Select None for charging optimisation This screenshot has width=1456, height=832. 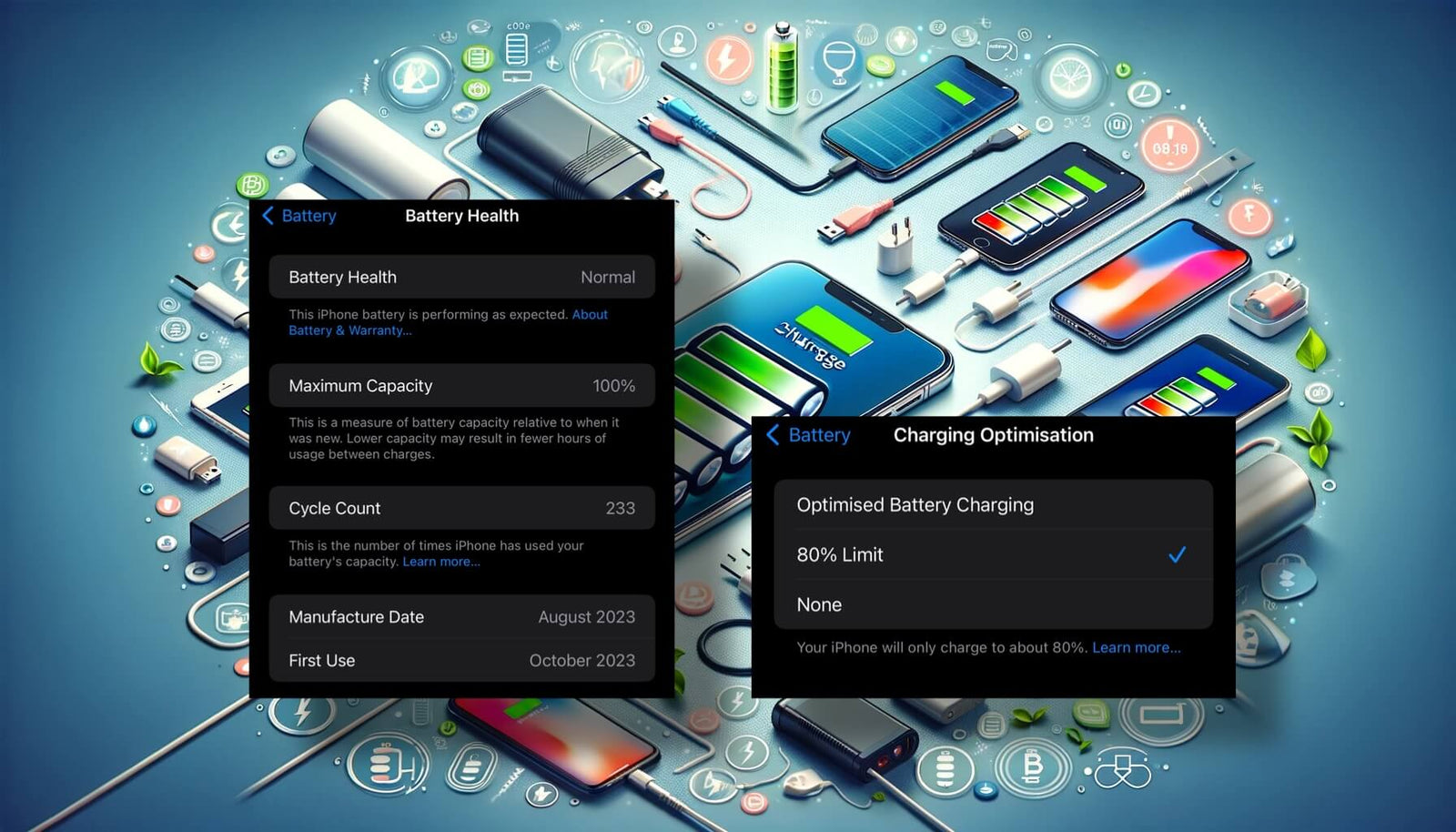819,604
